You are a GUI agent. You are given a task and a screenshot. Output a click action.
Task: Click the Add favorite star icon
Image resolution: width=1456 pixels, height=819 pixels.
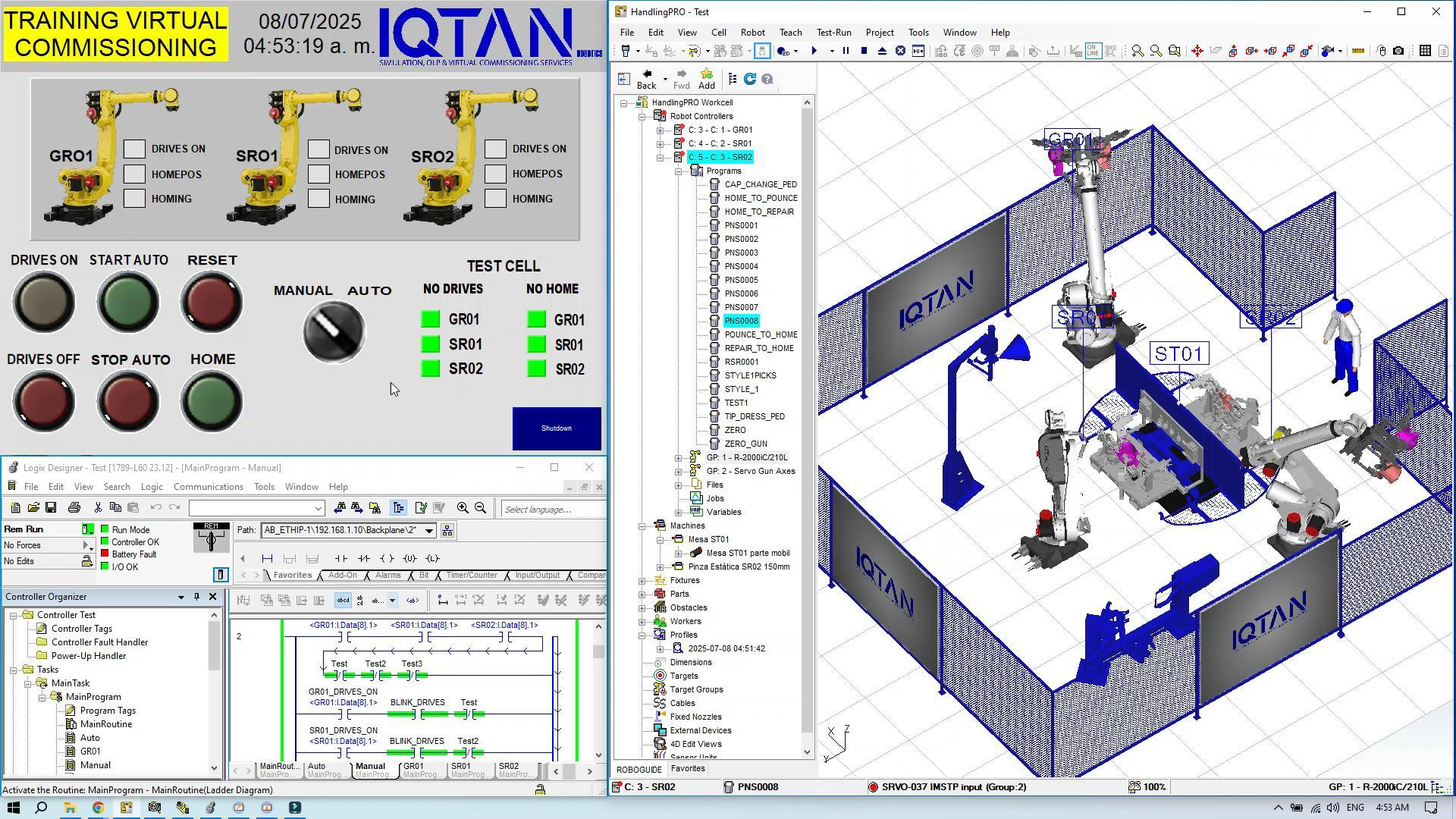(x=706, y=79)
